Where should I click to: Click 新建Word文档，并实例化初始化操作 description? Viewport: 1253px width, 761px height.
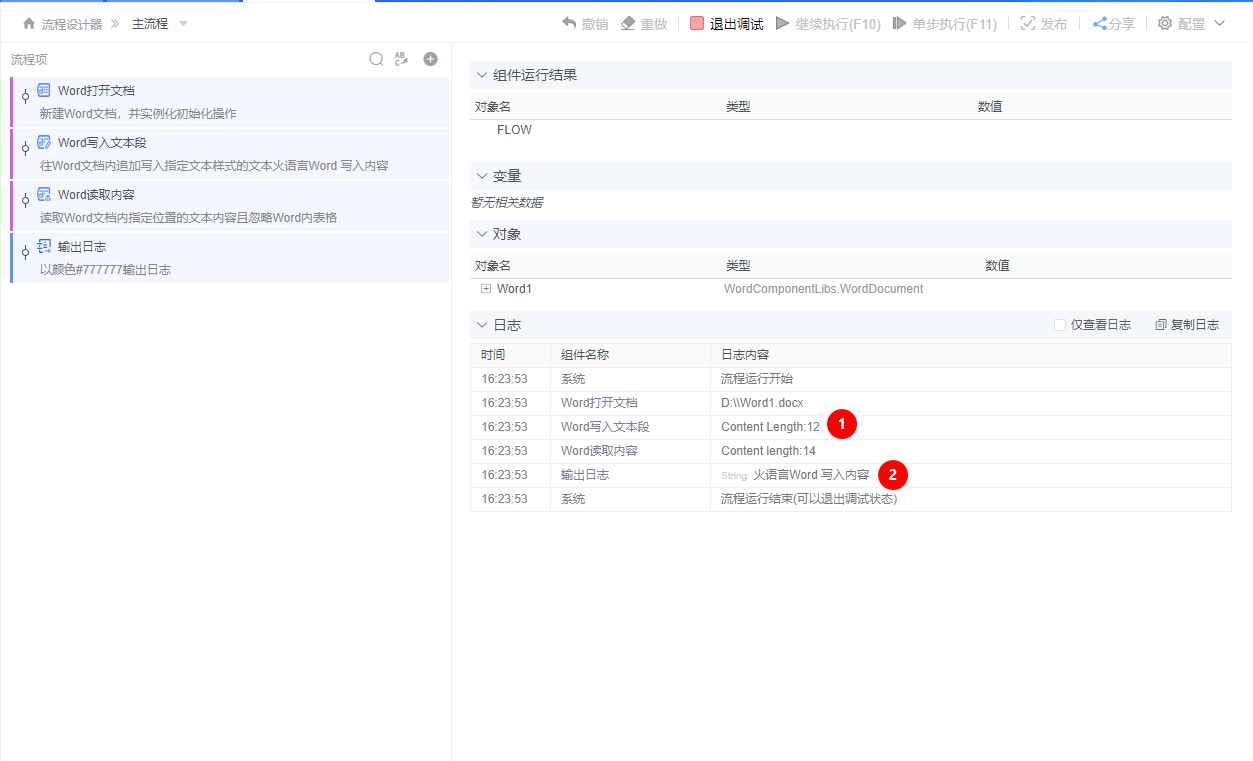138,114
